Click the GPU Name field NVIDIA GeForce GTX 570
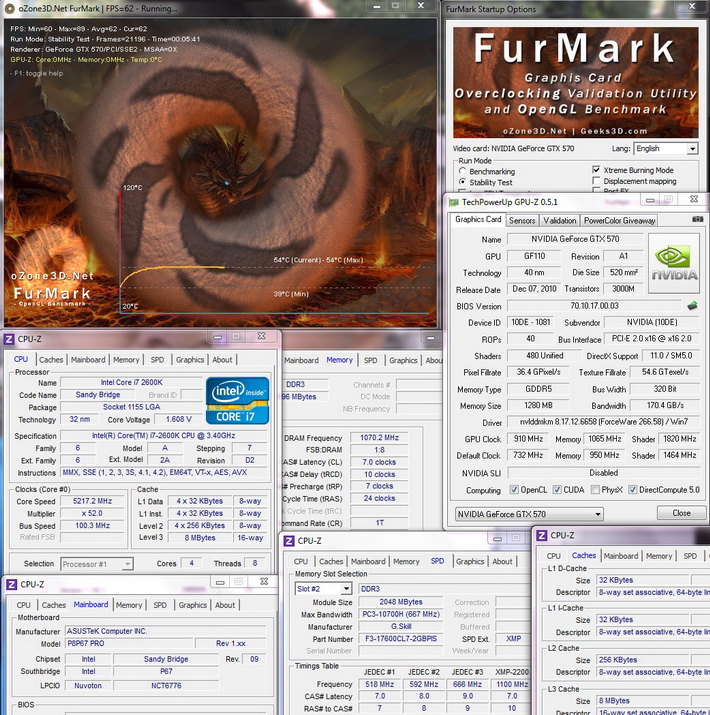The height and width of the screenshot is (715, 710). (x=575, y=239)
